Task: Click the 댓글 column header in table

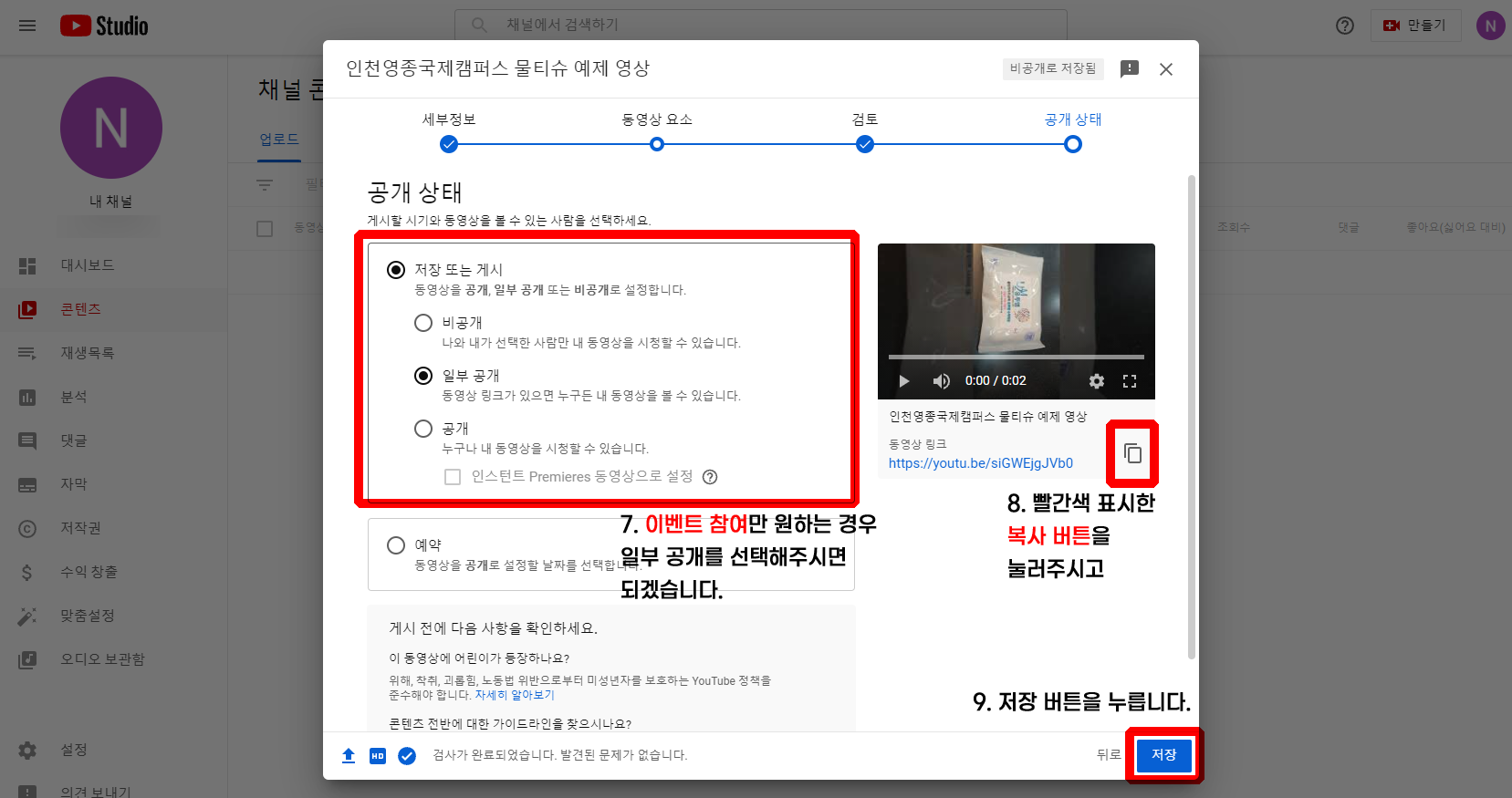Action: click(1349, 227)
